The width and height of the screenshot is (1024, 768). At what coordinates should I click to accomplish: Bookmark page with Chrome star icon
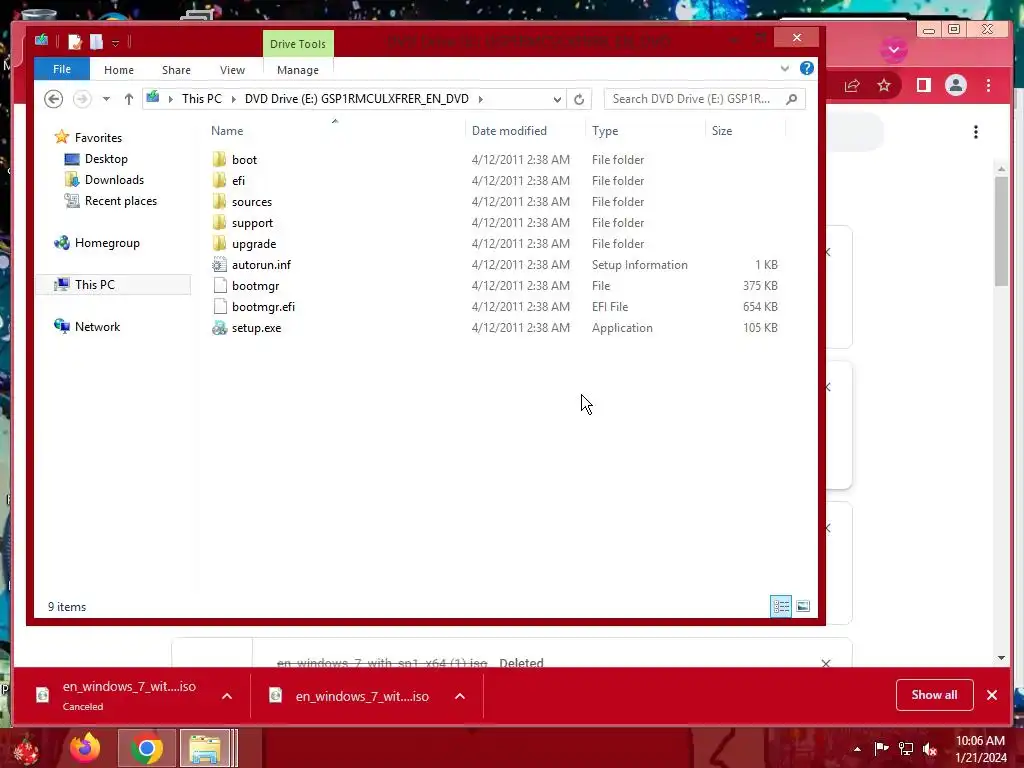pos(884,85)
